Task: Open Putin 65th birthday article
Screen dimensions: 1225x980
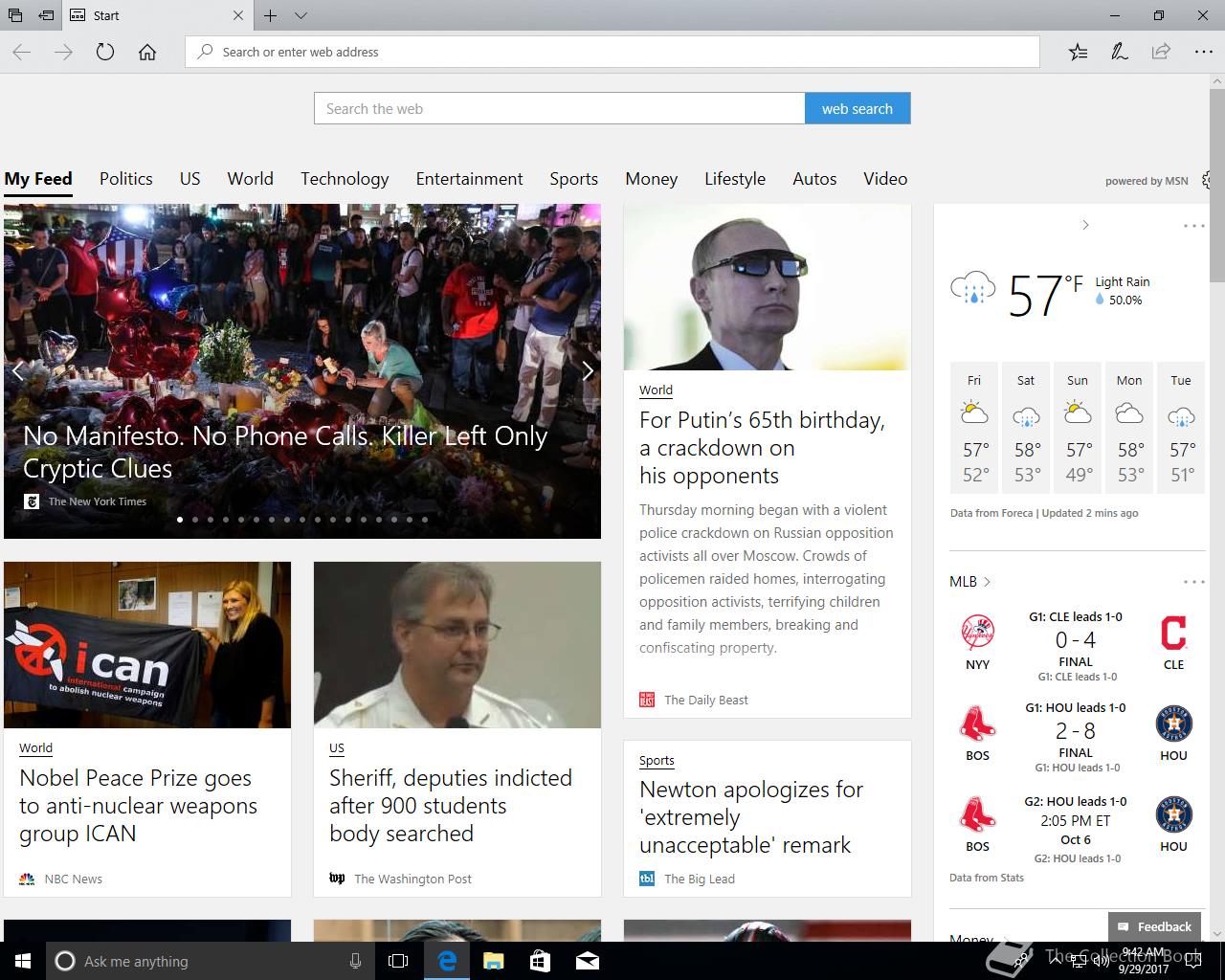Action: (x=763, y=448)
